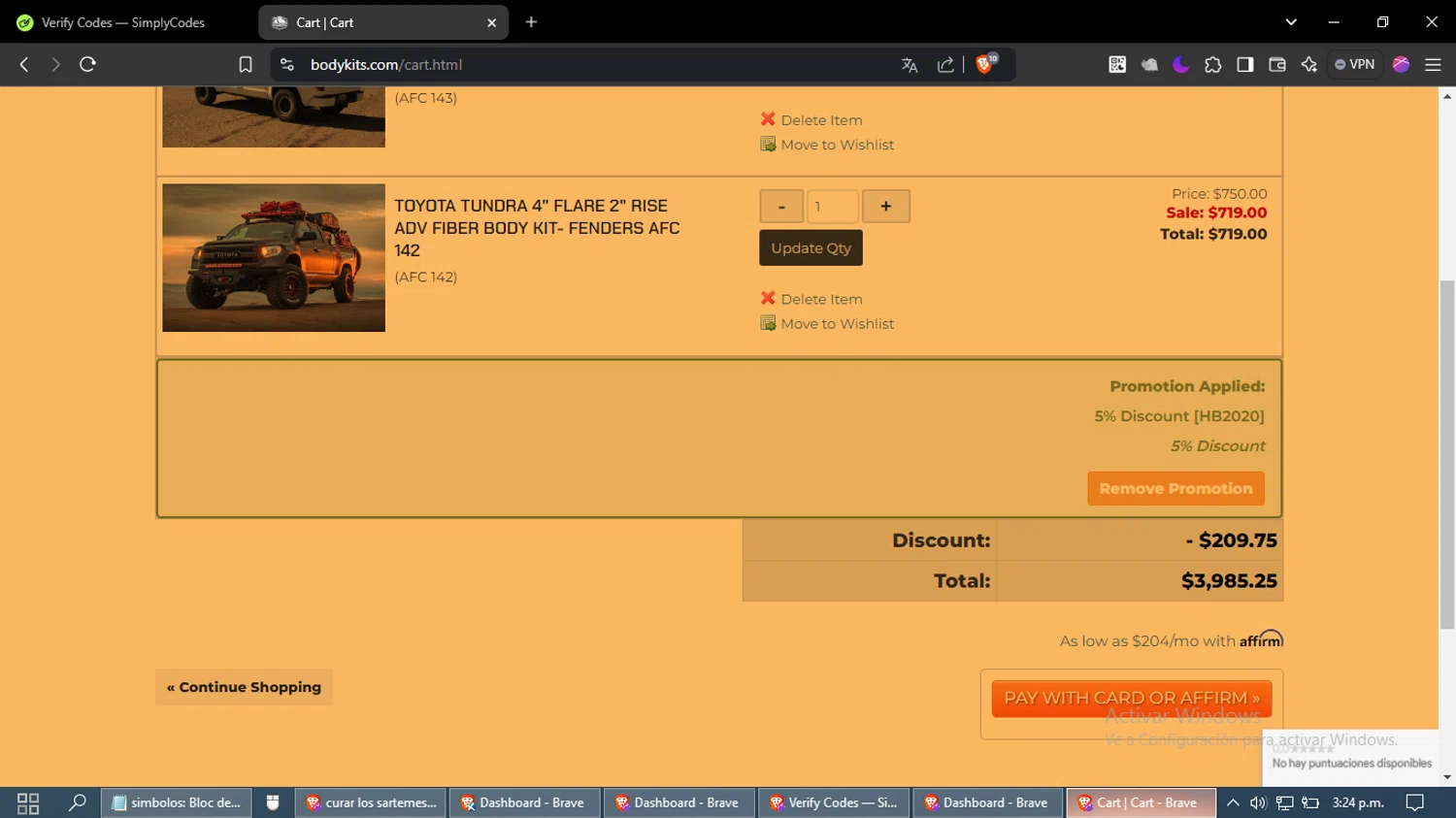Delete the AFC 143 item
The image size is (1456, 818).
[x=821, y=120]
